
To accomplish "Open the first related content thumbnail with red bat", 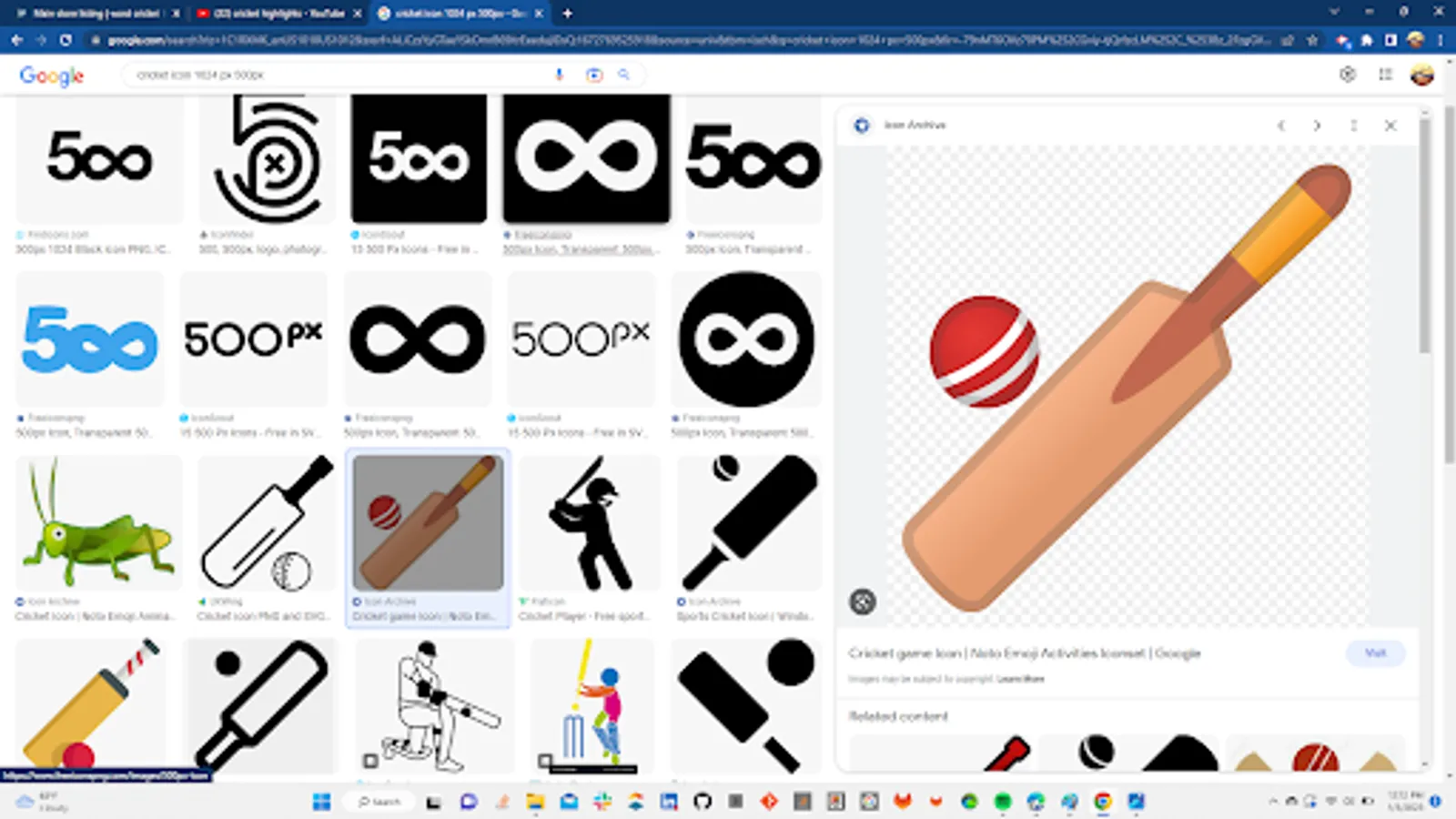I will click(x=942, y=752).
